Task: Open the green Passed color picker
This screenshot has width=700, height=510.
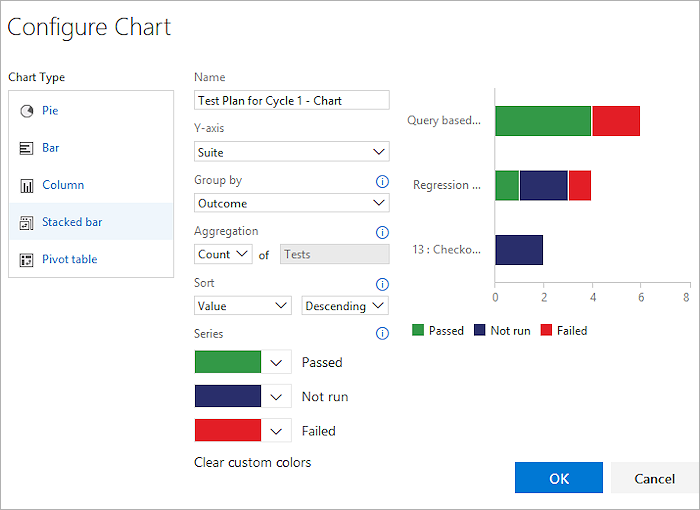Action: point(277,362)
